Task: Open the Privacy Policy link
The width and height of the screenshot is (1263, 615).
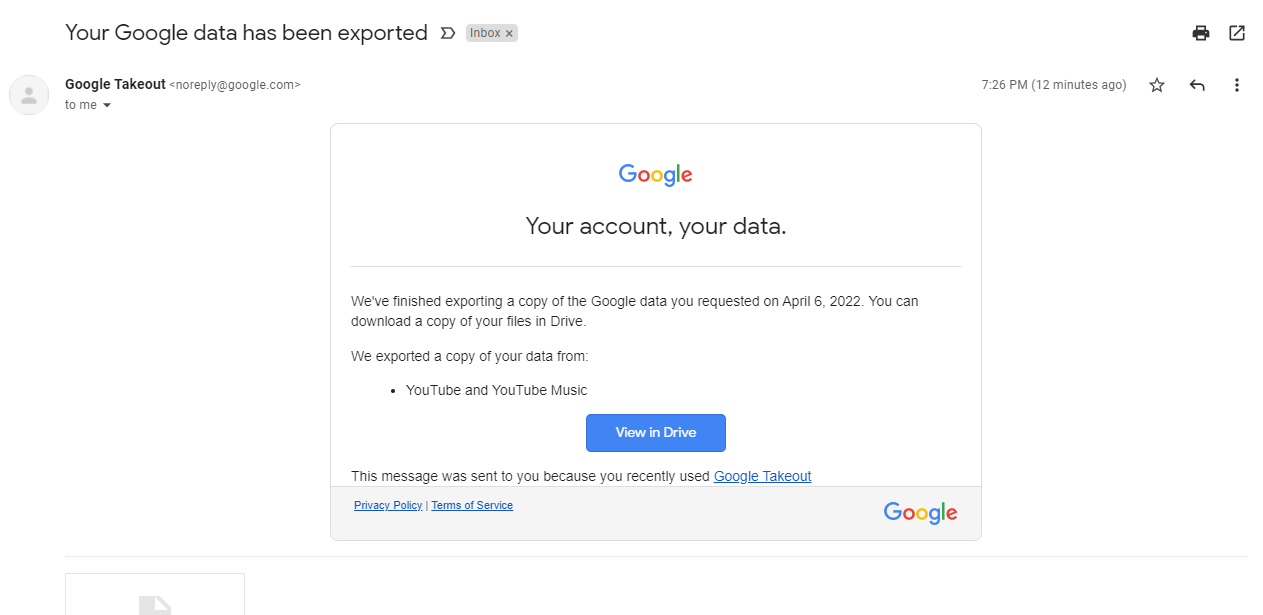Action: [x=388, y=505]
